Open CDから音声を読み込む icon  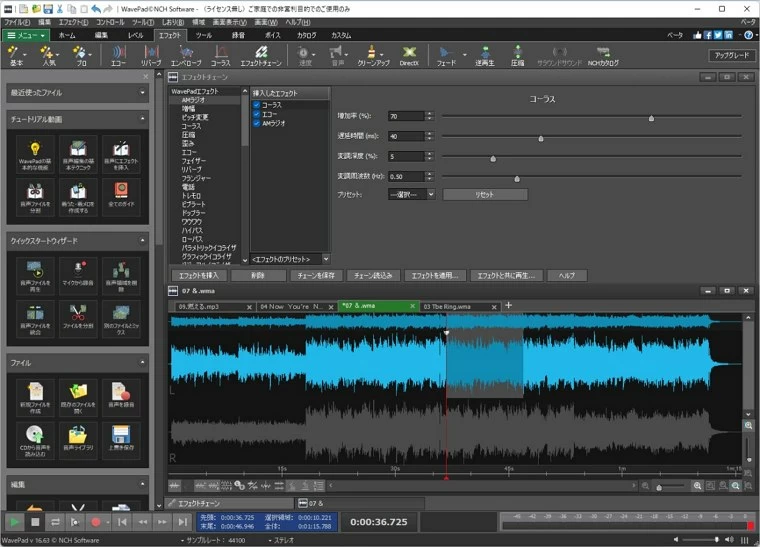coord(35,440)
